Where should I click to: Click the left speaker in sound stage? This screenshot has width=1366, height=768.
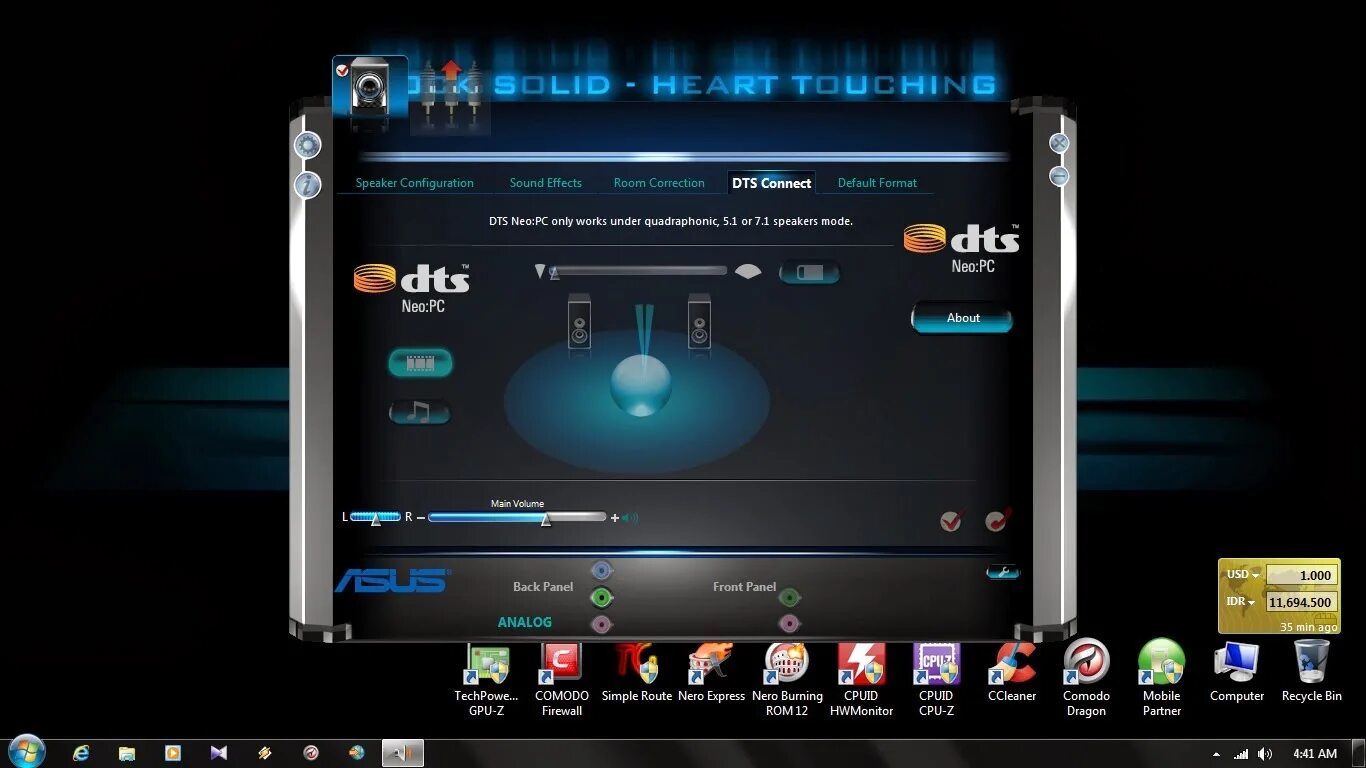coord(579,321)
